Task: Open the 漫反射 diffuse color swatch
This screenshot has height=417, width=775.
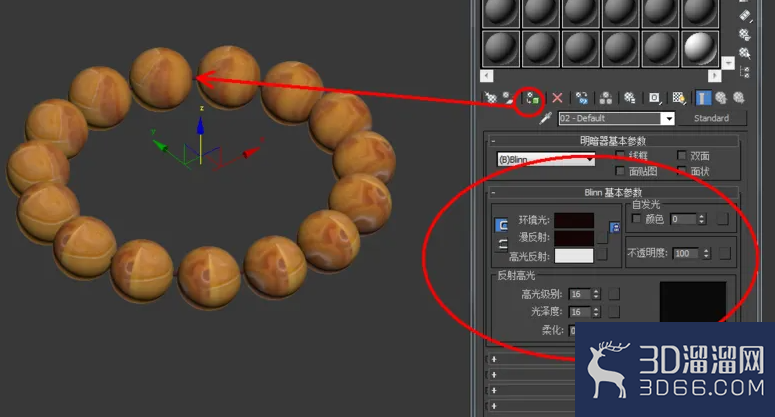Action: (x=574, y=238)
